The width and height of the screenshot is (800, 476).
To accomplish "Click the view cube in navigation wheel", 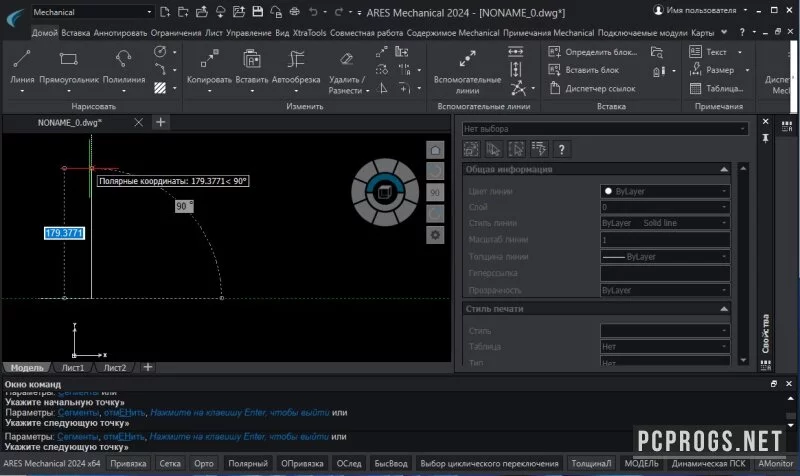I will click(x=384, y=192).
